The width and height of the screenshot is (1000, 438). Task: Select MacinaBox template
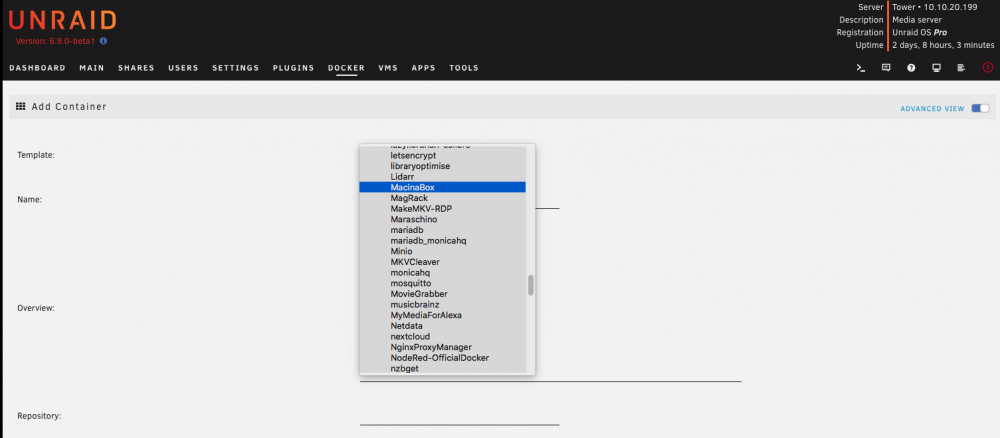(x=443, y=187)
